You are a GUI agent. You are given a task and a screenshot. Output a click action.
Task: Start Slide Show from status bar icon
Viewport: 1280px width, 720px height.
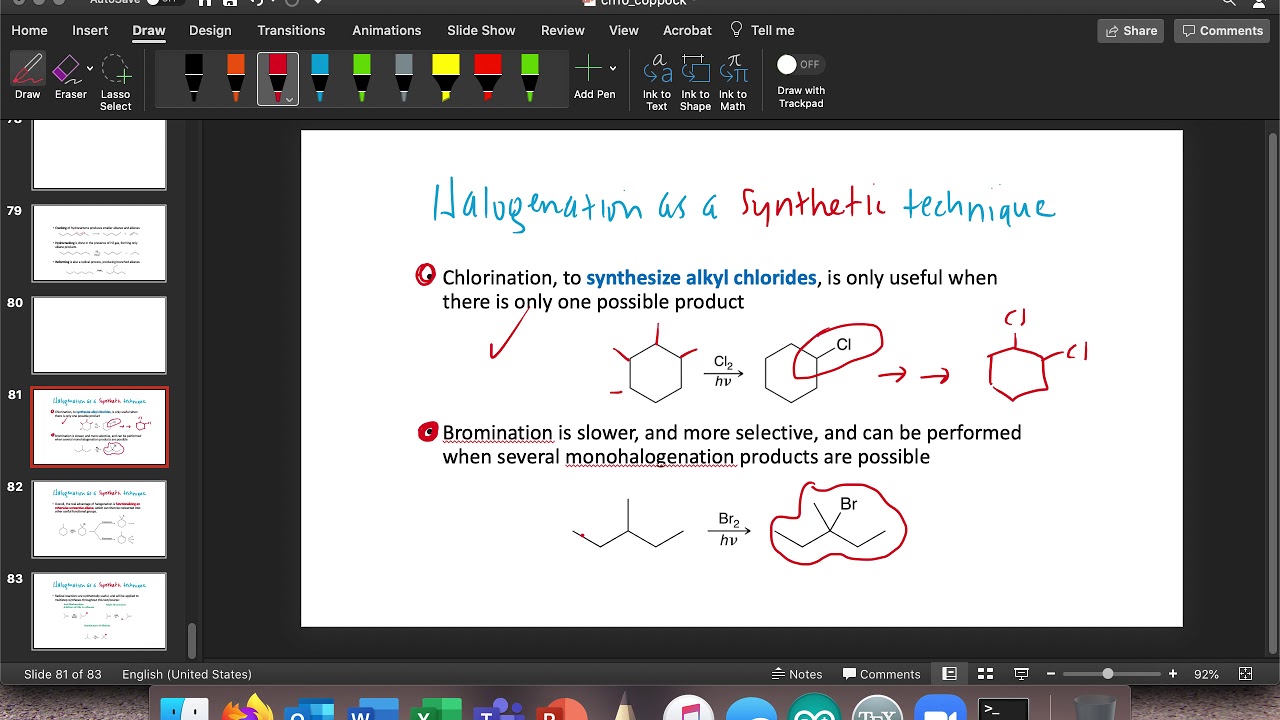tap(1021, 674)
